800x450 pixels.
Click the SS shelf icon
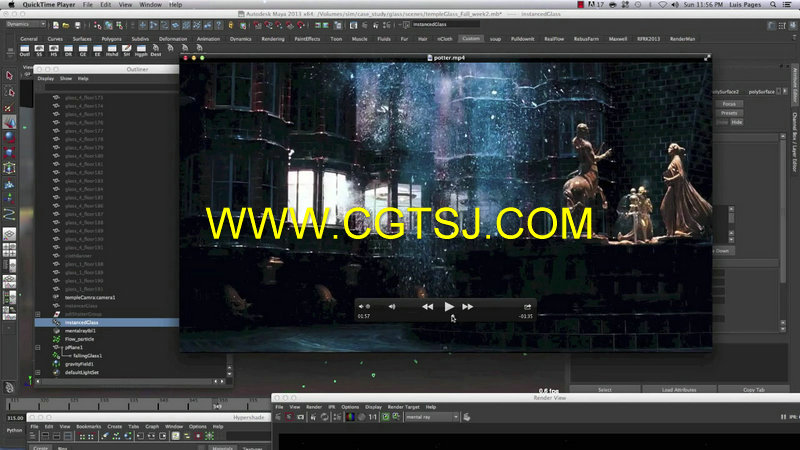(x=39, y=50)
